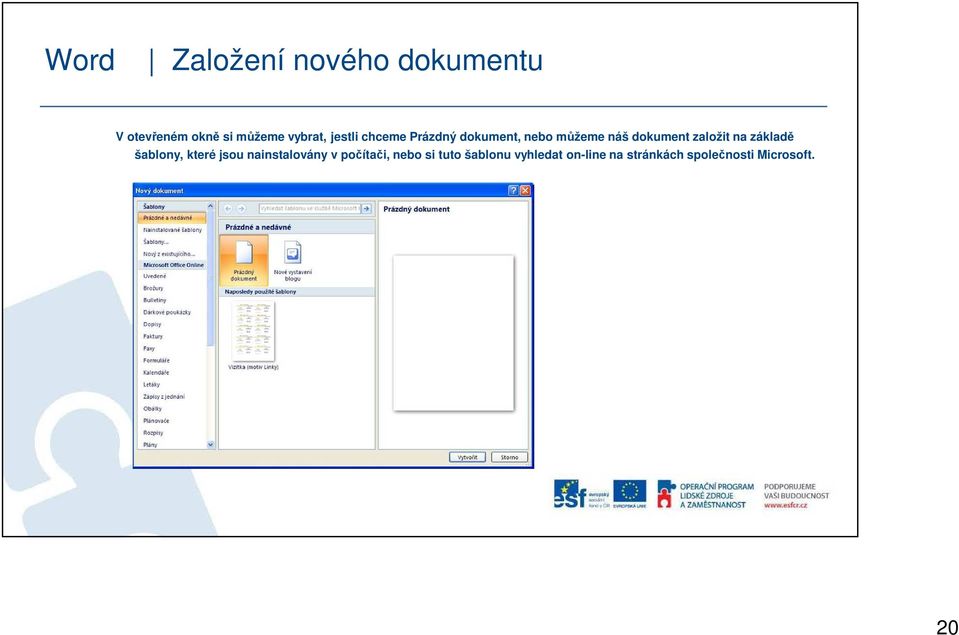The height and width of the screenshot is (635, 959).
Task: Select the Faktury category
Action: point(153,336)
